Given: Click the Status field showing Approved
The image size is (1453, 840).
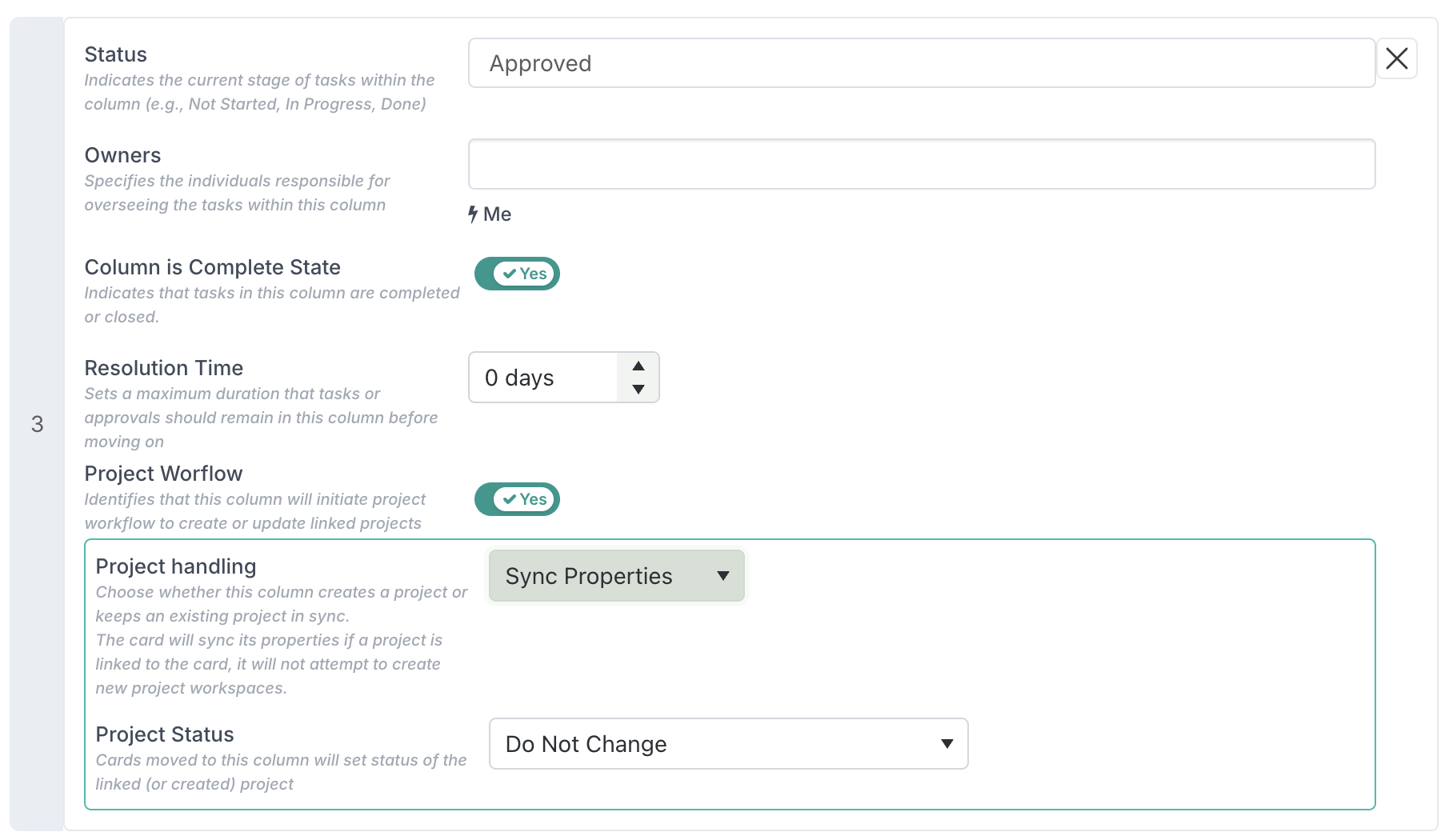Looking at the screenshot, I should point(920,63).
